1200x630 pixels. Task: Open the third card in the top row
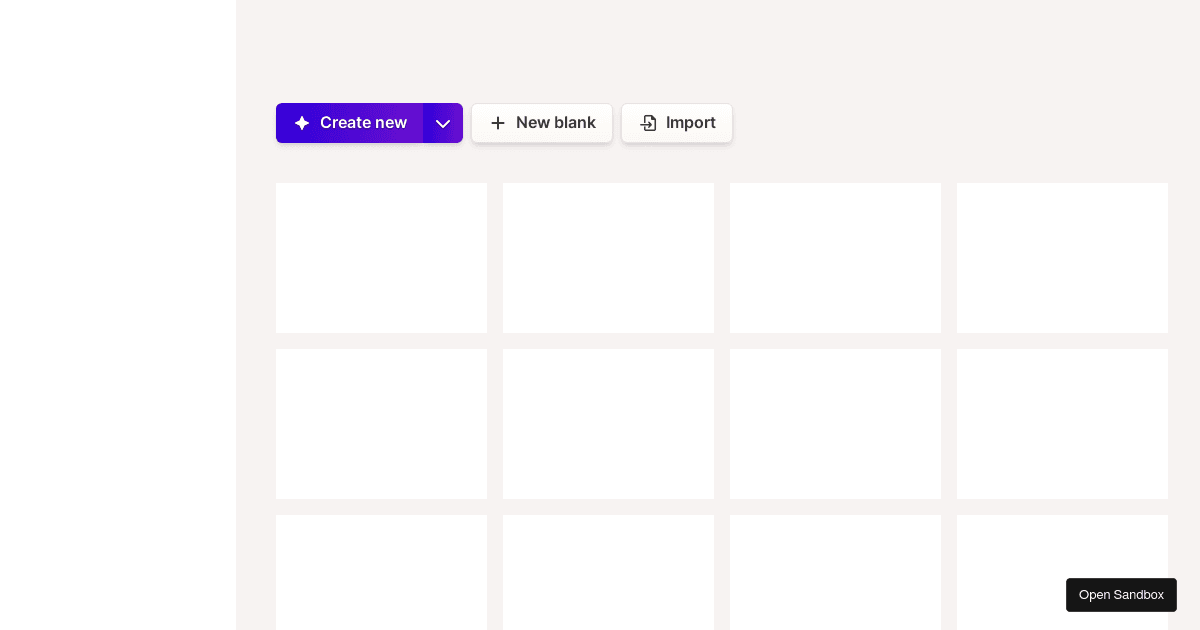coord(835,258)
